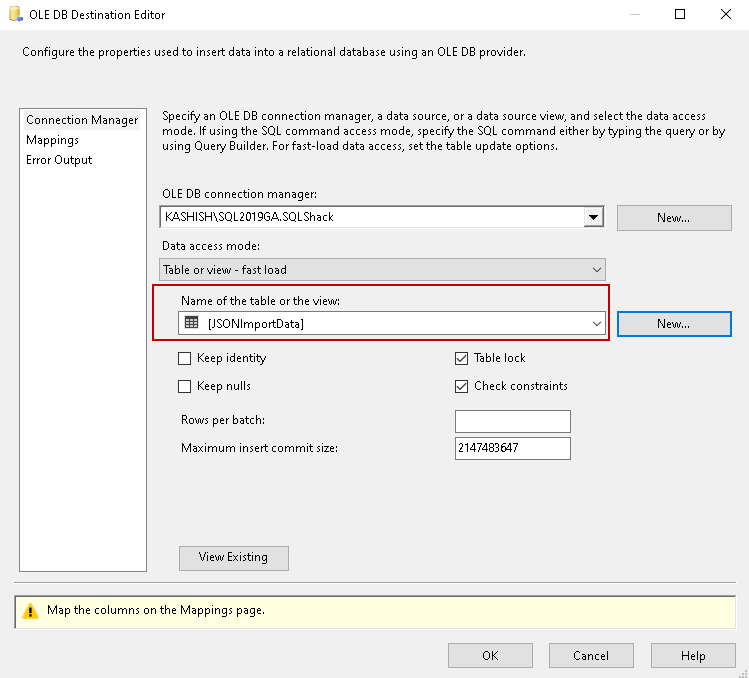Open the Error Output page
This screenshot has height=678, width=749.
click(59, 160)
